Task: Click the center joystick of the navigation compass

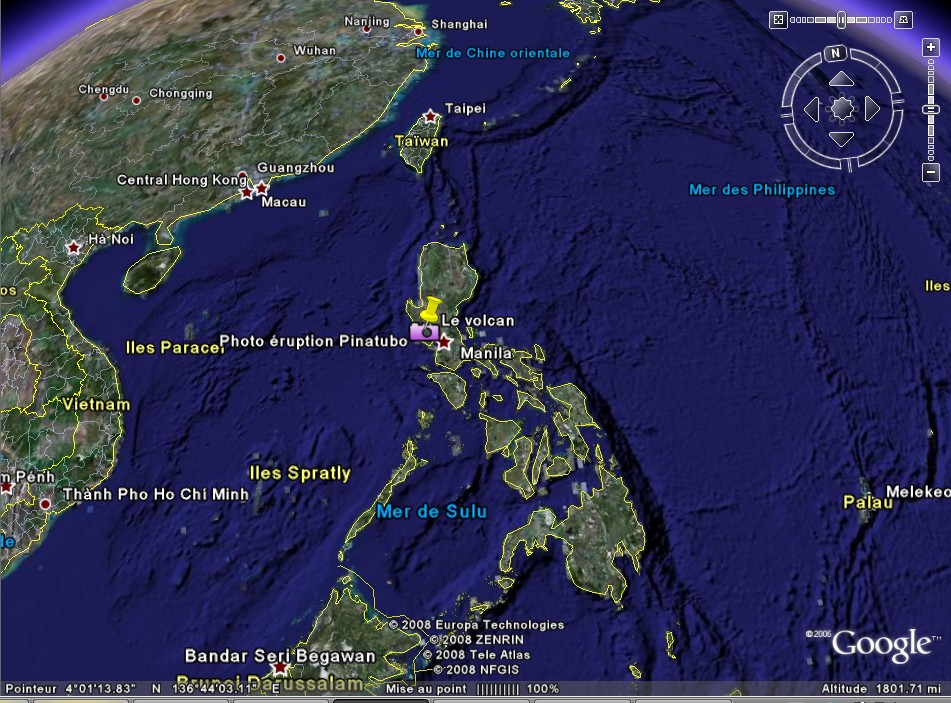Action: (x=842, y=108)
